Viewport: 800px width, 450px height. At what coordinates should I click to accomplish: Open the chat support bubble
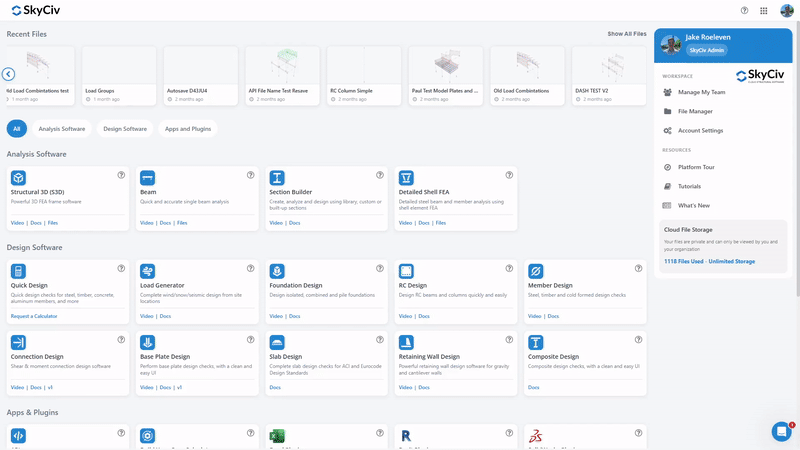(781, 432)
